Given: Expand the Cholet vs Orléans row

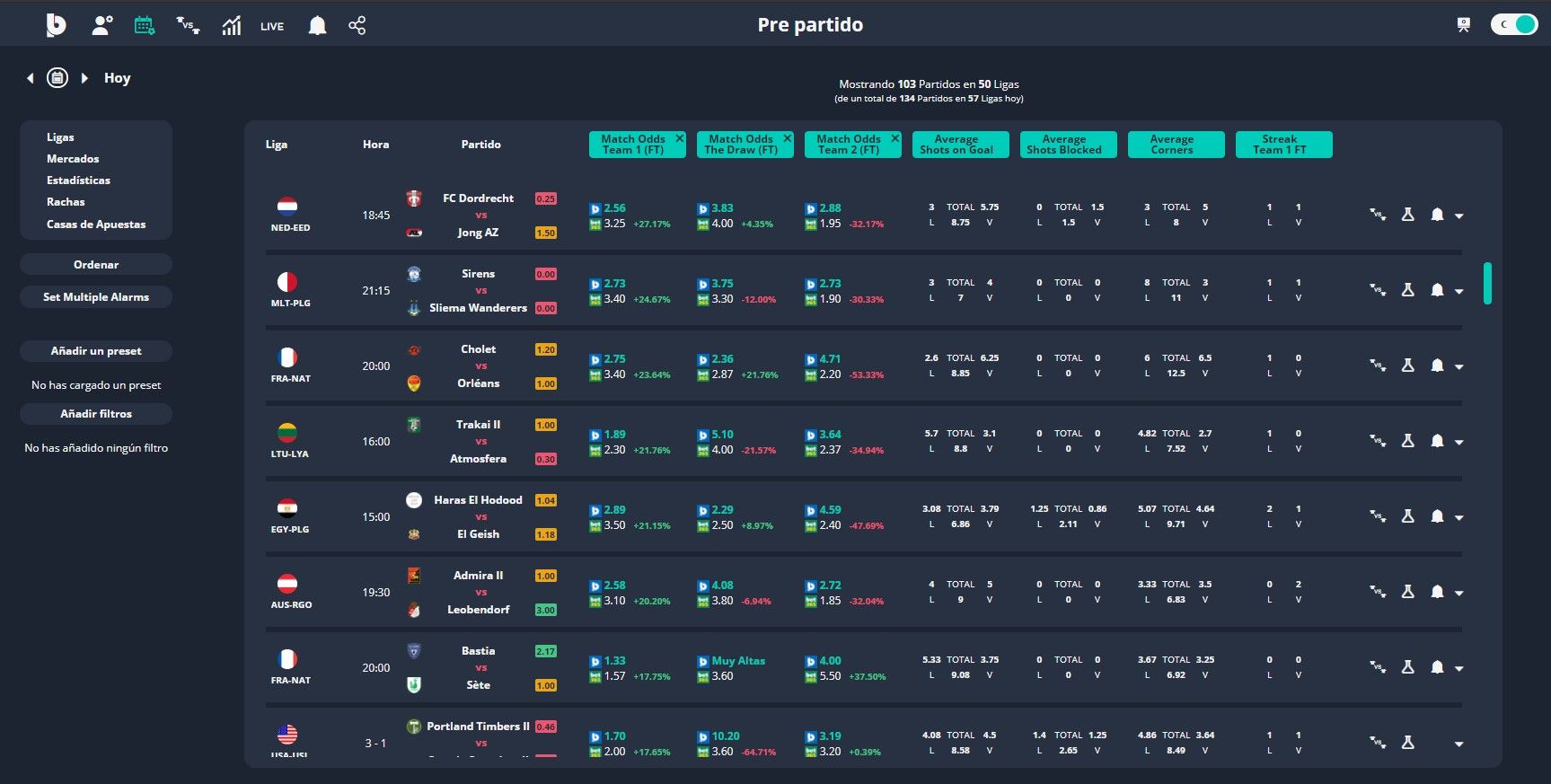Looking at the screenshot, I should [1458, 367].
